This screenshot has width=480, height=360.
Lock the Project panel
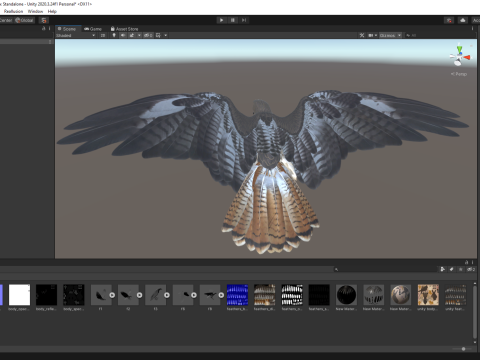click(466, 262)
